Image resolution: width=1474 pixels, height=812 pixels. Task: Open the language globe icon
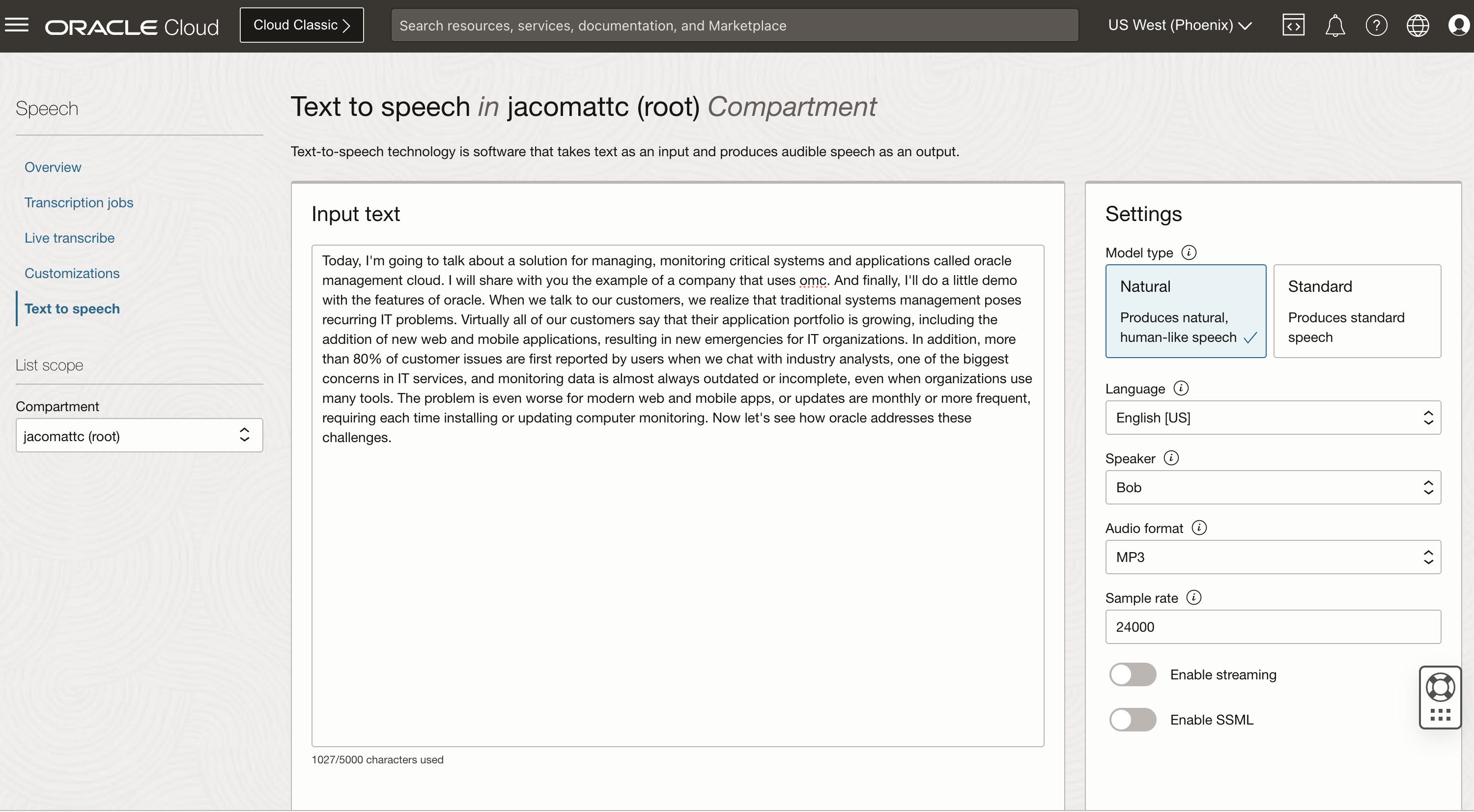click(1417, 25)
